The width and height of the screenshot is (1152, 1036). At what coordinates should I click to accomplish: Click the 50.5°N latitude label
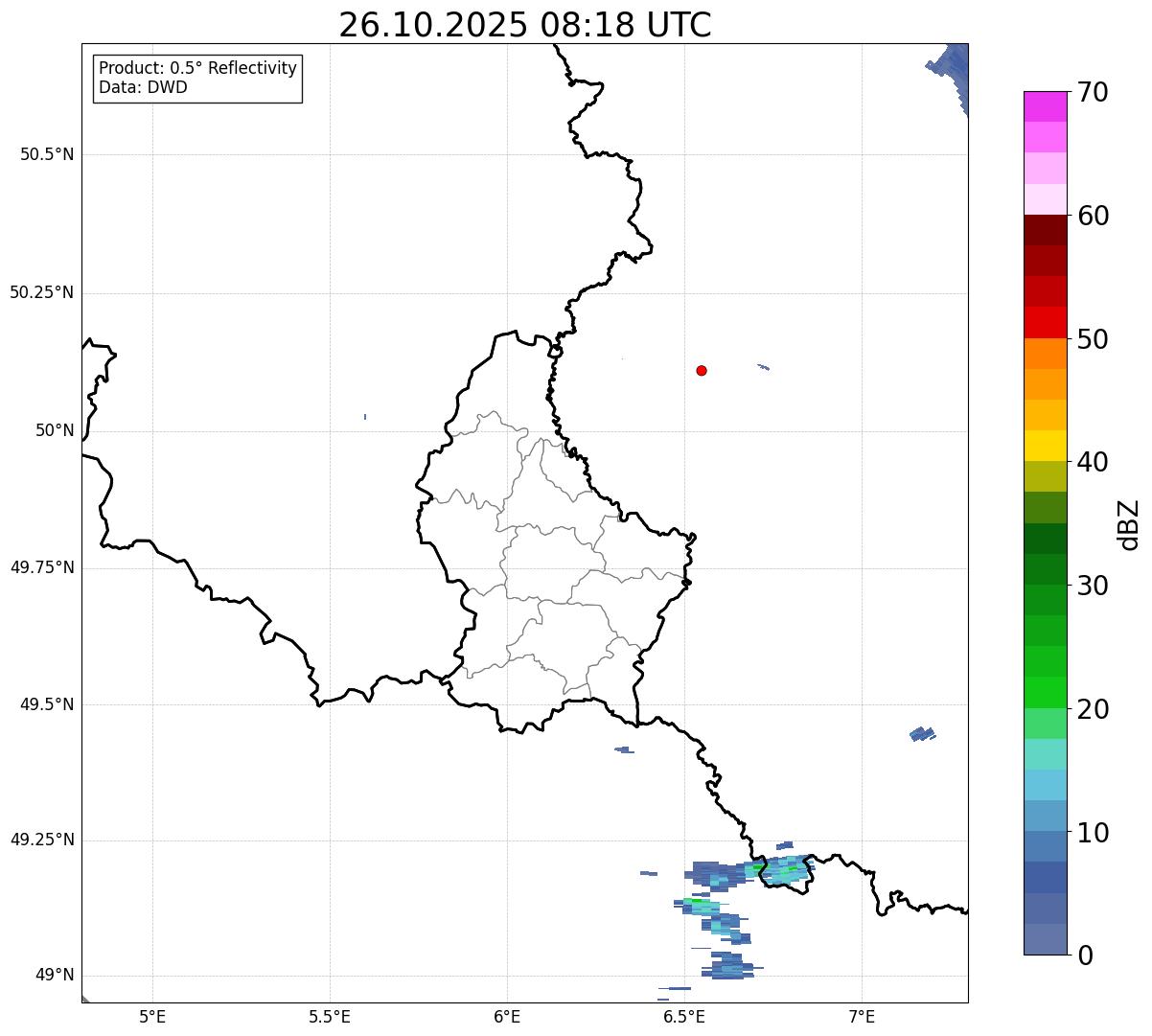pyautogui.click(x=47, y=154)
